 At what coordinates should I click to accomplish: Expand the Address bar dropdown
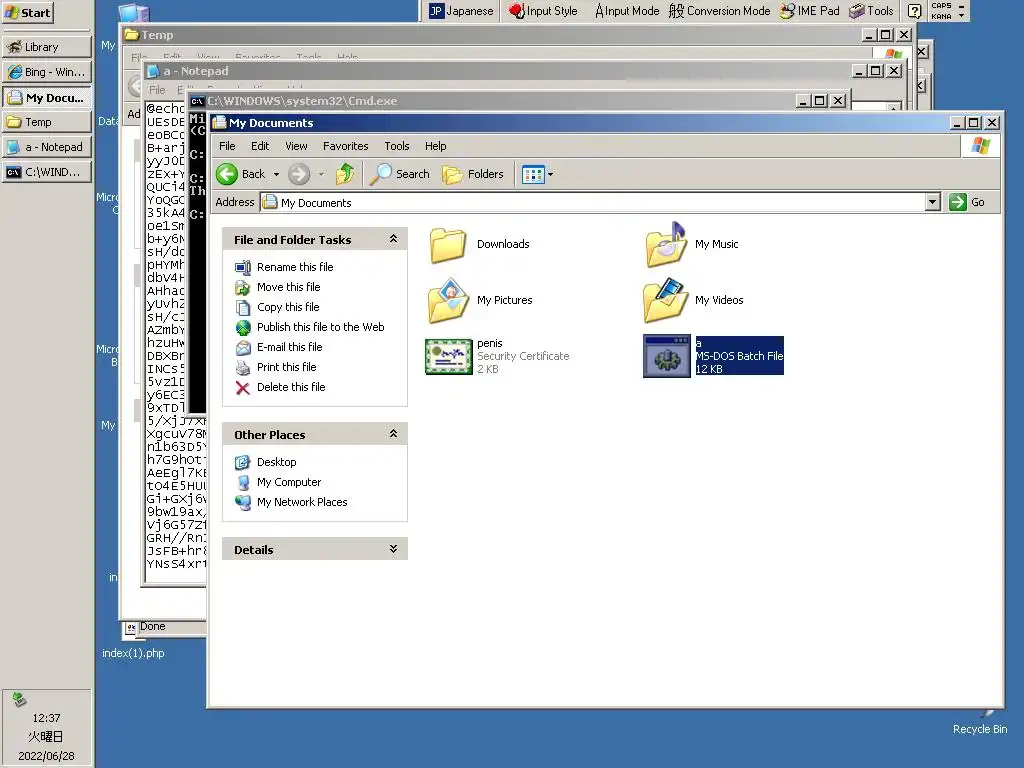coord(933,202)
